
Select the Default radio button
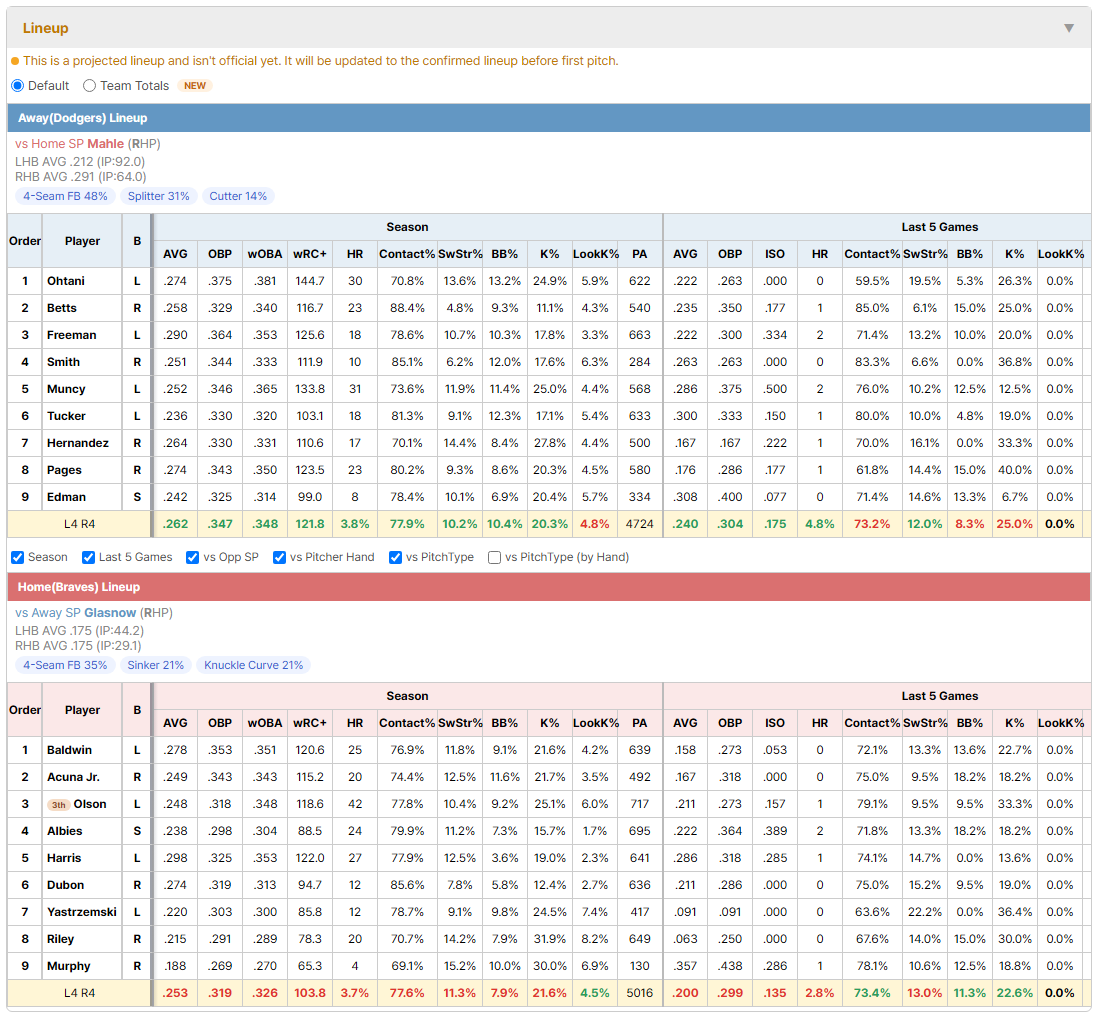tap(18, 85)
